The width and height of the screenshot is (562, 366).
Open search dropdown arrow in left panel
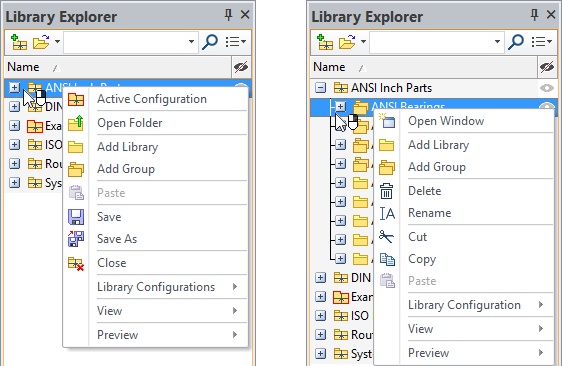(x=191, y=42)
